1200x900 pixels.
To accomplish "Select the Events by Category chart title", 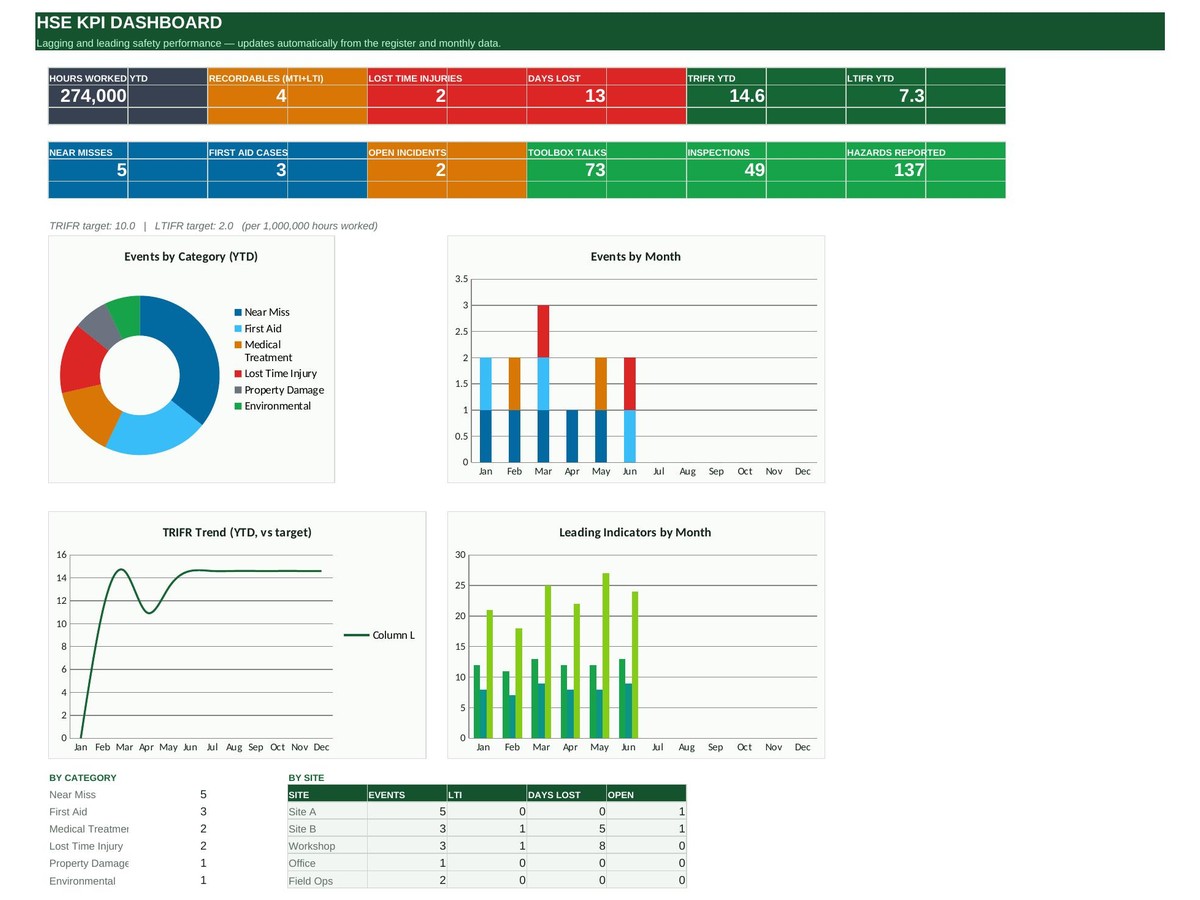I will pyautogui.click(x=191, y=257).
